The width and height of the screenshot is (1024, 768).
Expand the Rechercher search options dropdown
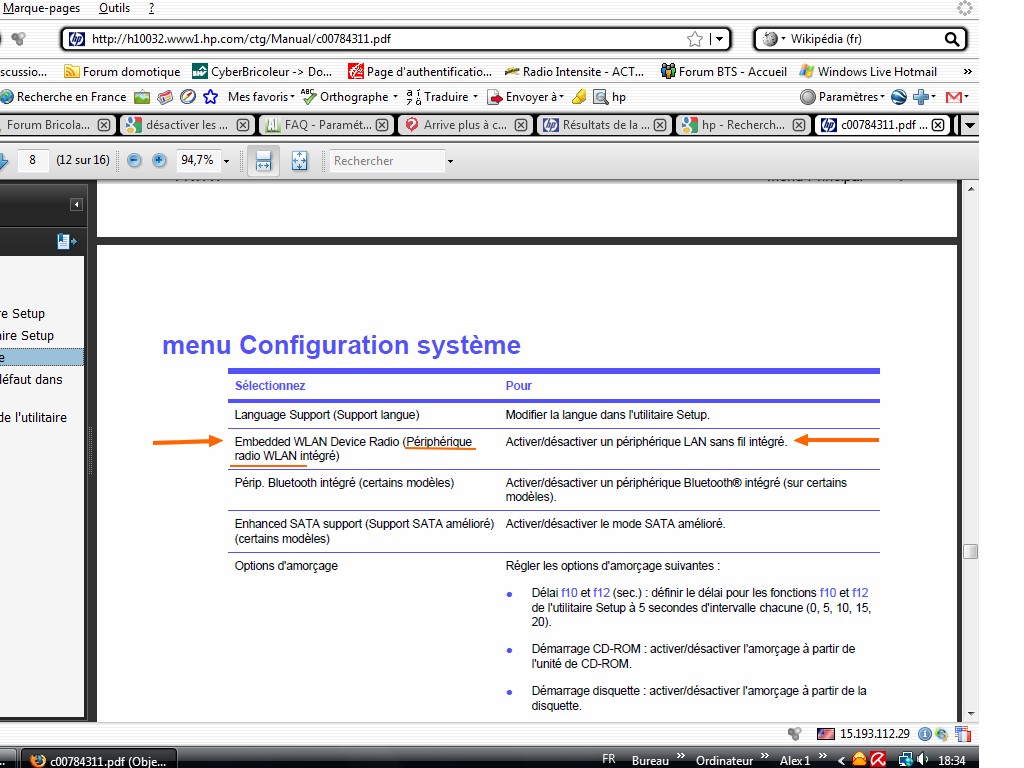(450, 161)
